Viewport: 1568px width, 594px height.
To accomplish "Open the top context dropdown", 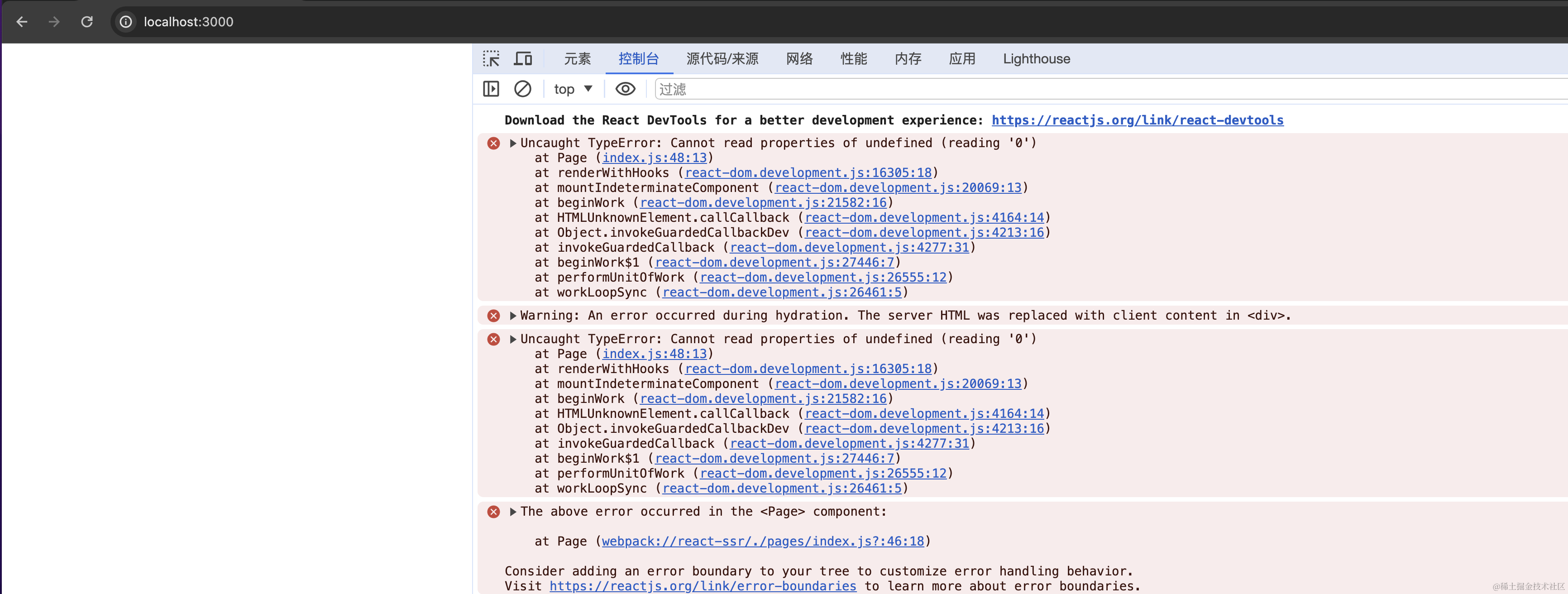I will tap(573, 89).
